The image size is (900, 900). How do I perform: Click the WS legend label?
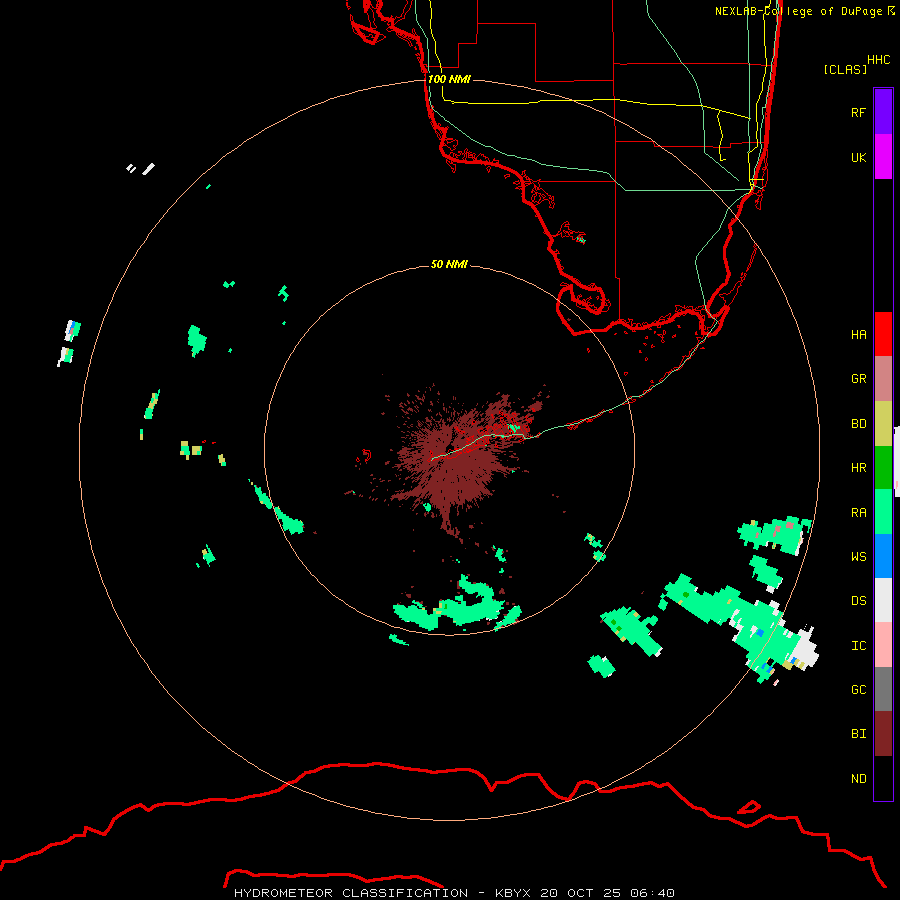858,556
